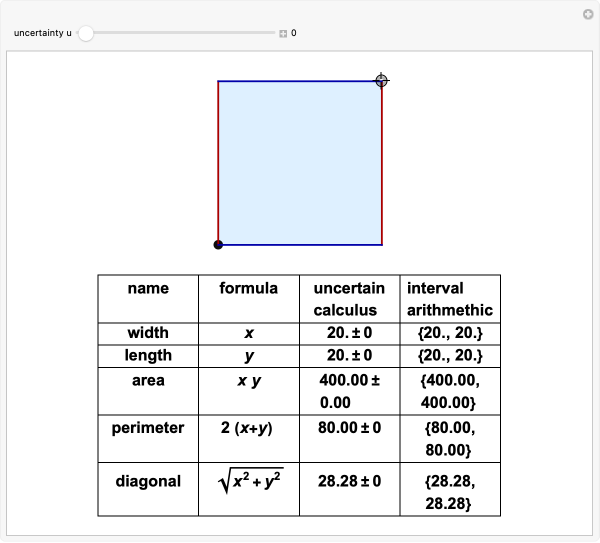
Task: Select the 'interval arithmethic' column header
Action: [449, 298]
